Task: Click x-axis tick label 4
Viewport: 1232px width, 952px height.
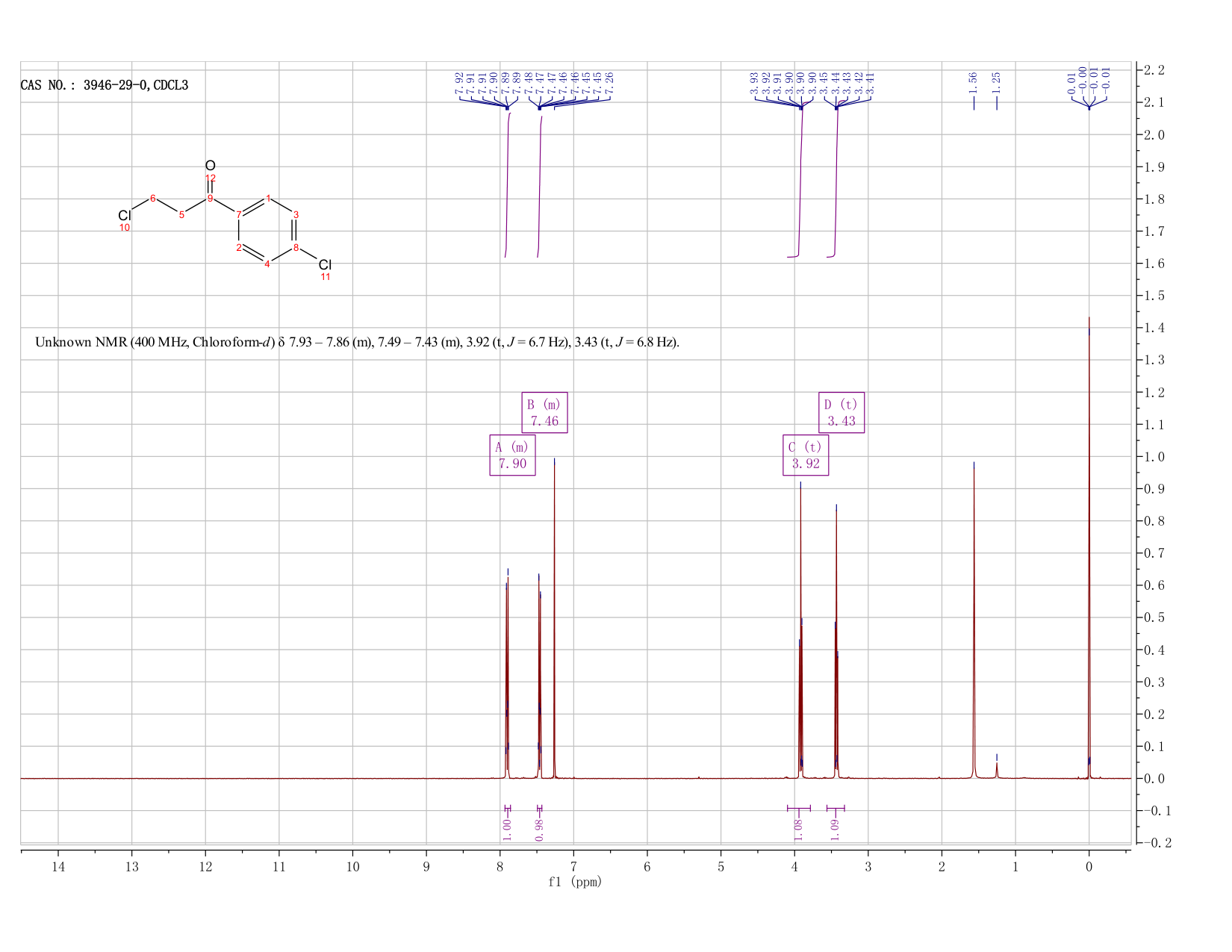Action: pos(794,867)
